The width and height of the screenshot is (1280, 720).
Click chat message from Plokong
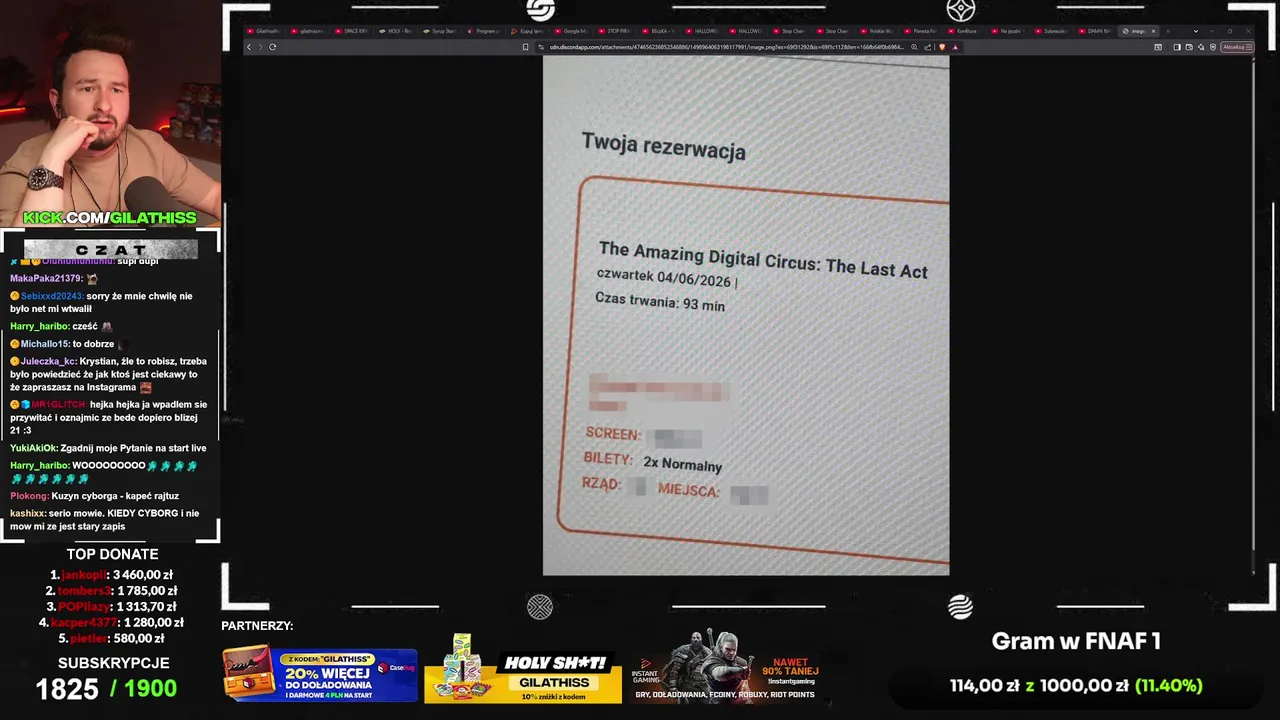pyautogui.click(x=95, y=496)
